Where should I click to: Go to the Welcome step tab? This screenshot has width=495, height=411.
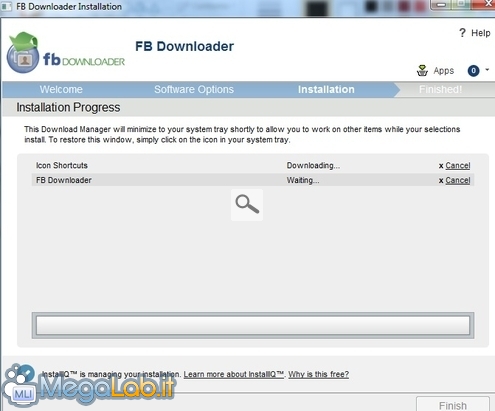(x=61, y=89)
